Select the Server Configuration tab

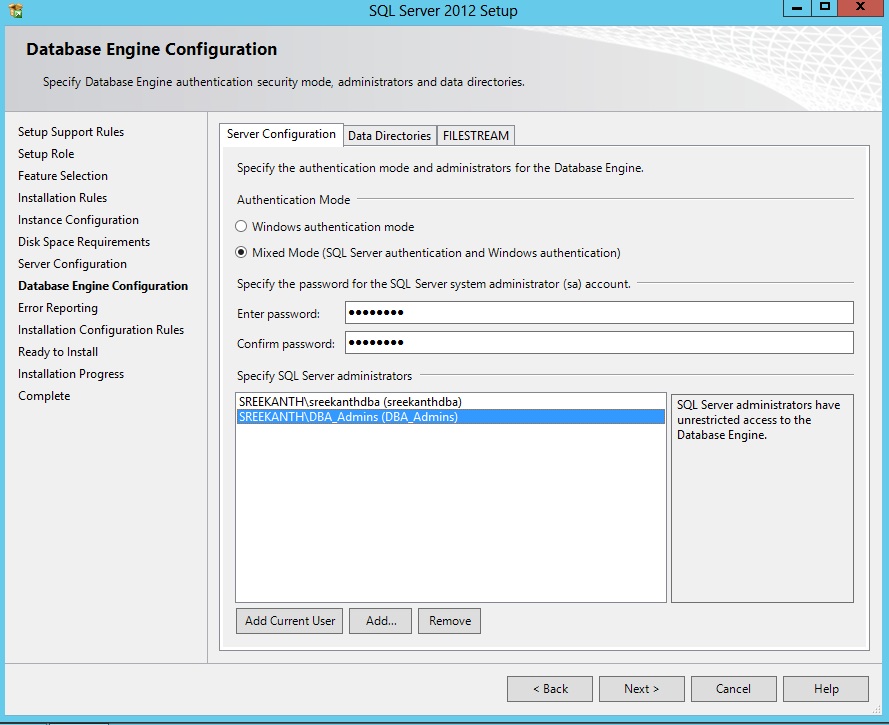click(281, 134)
